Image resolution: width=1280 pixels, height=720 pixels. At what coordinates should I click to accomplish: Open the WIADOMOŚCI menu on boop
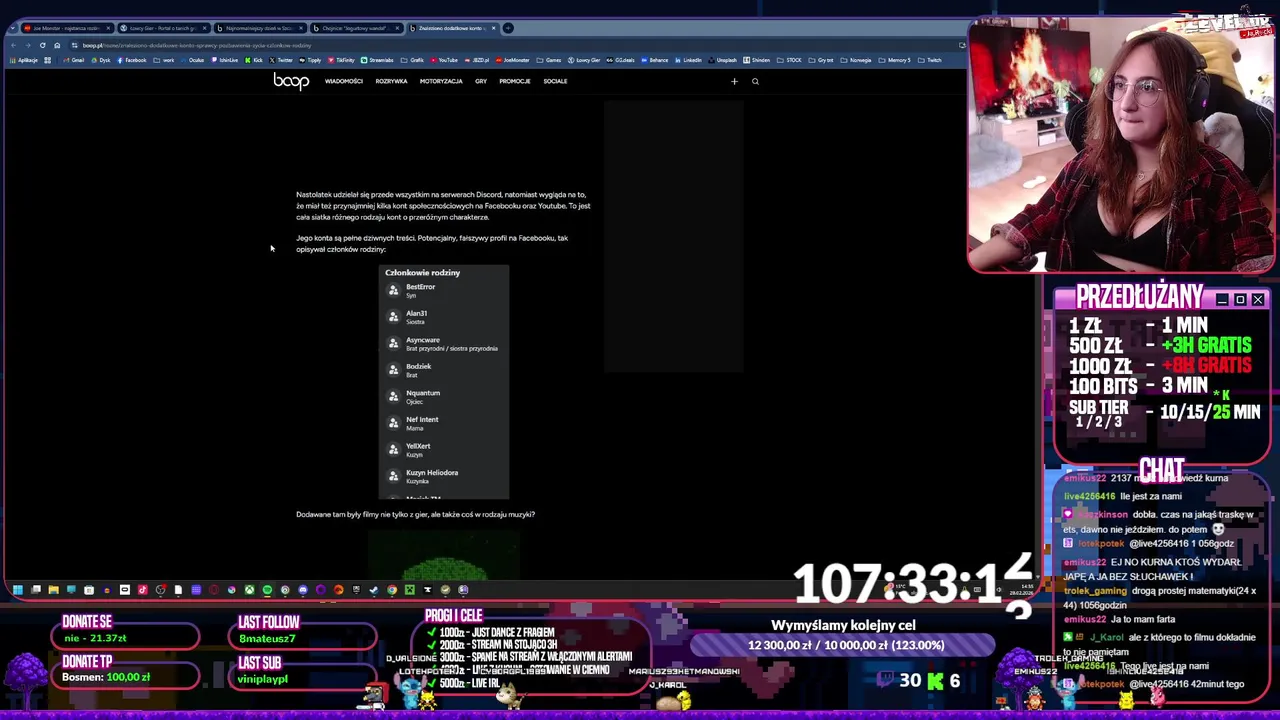pos(344,81)
